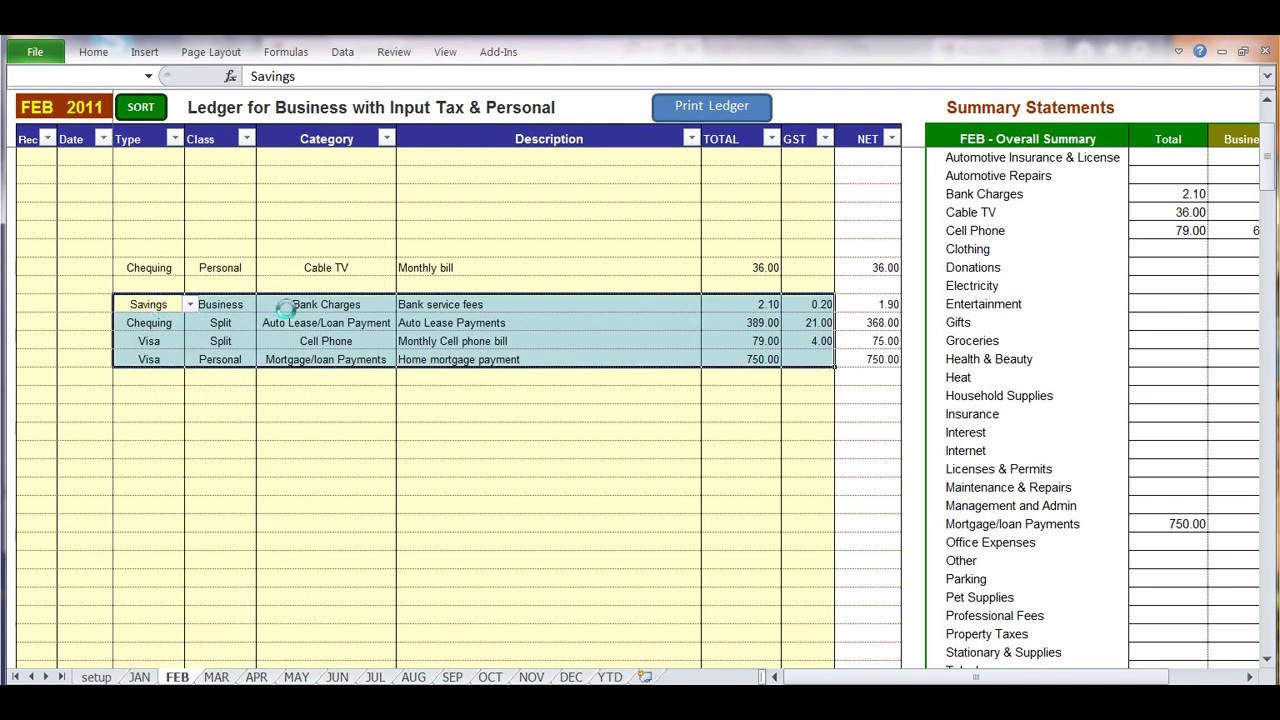The height and width of the screenshot is (720, 1280).
Task: Select the 389.00 total cell
Action: 741,323
